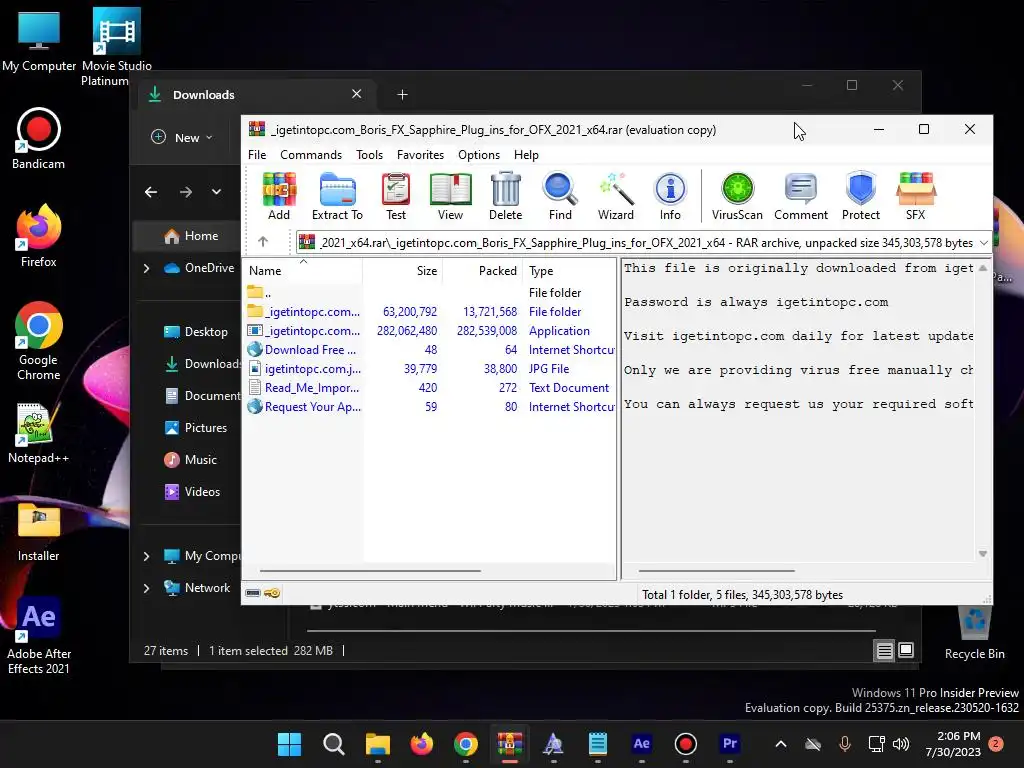Launch the Wizard tool
1024x768 pixels.
point(615,196)
